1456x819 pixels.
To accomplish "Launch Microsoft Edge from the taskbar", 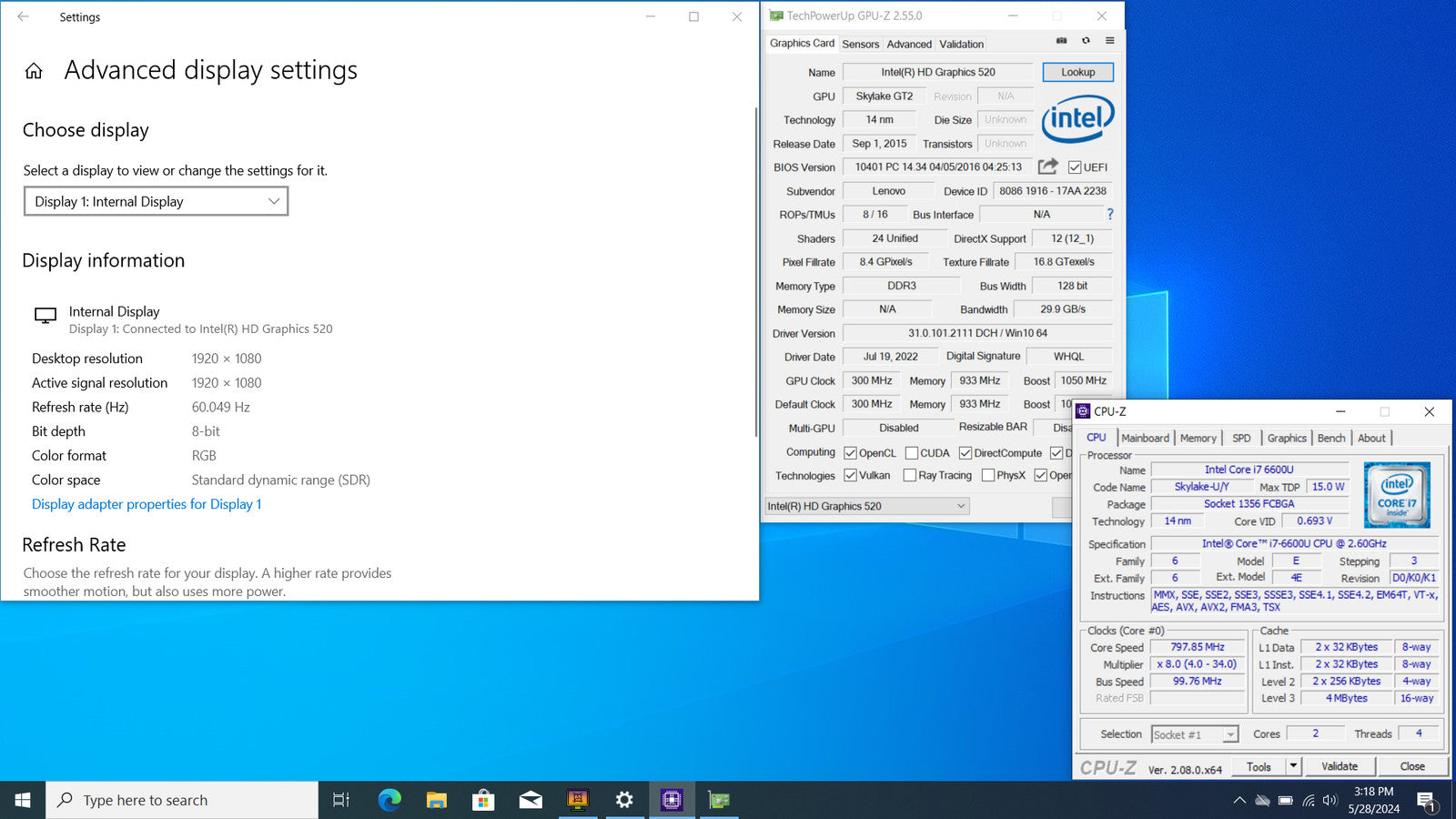I will (x=389, y=800).
